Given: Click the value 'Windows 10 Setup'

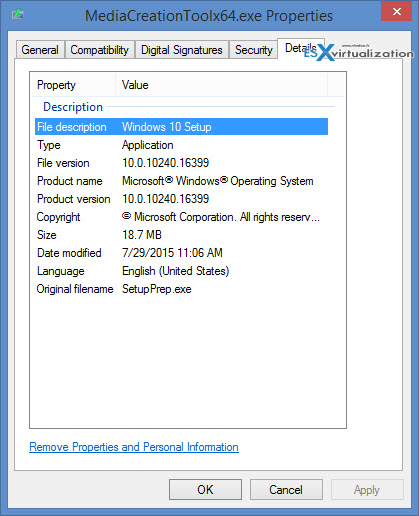Looking at the screenshot, I should [x=167, y=127].
